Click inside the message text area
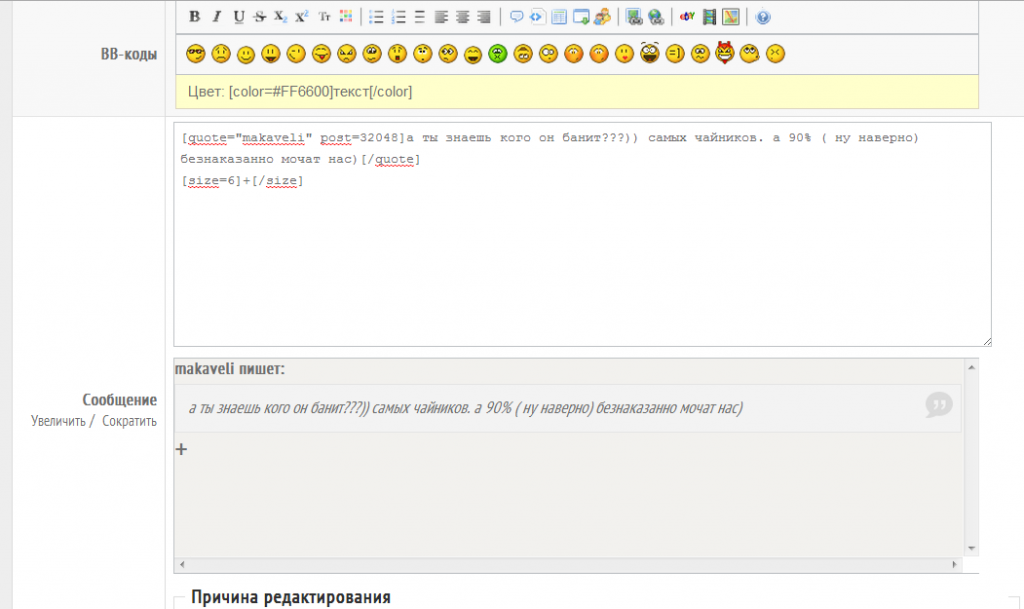The image size is (1024, 609). coord(582,260)
